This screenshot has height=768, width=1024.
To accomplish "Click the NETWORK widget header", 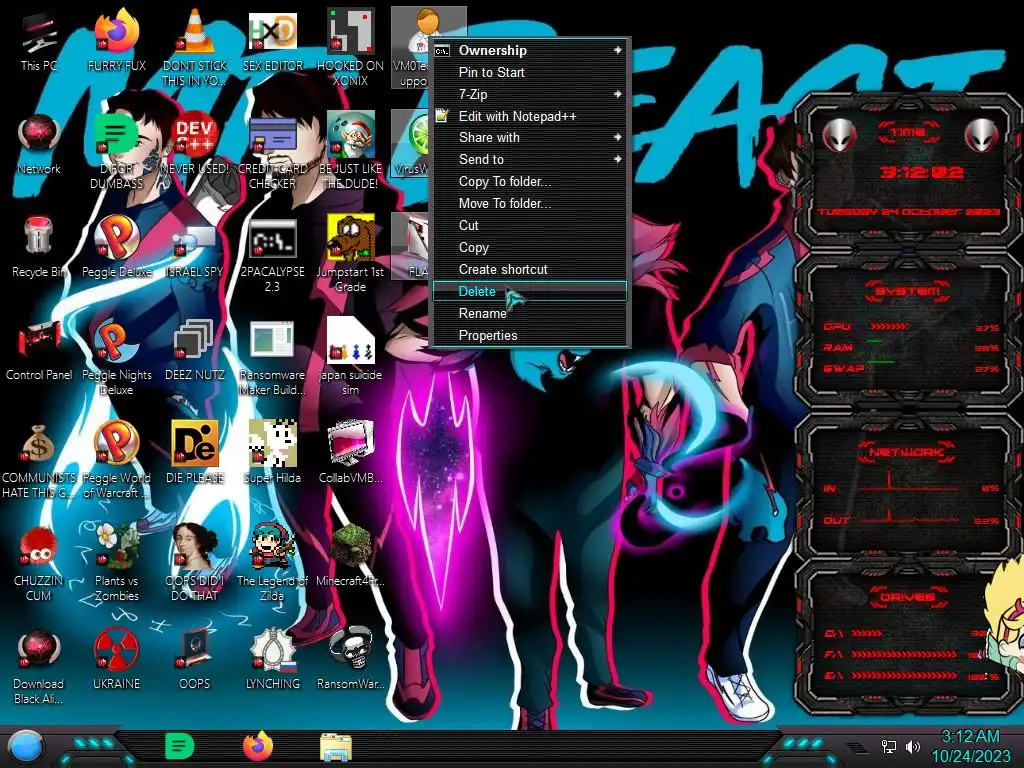I will point(906,452).
